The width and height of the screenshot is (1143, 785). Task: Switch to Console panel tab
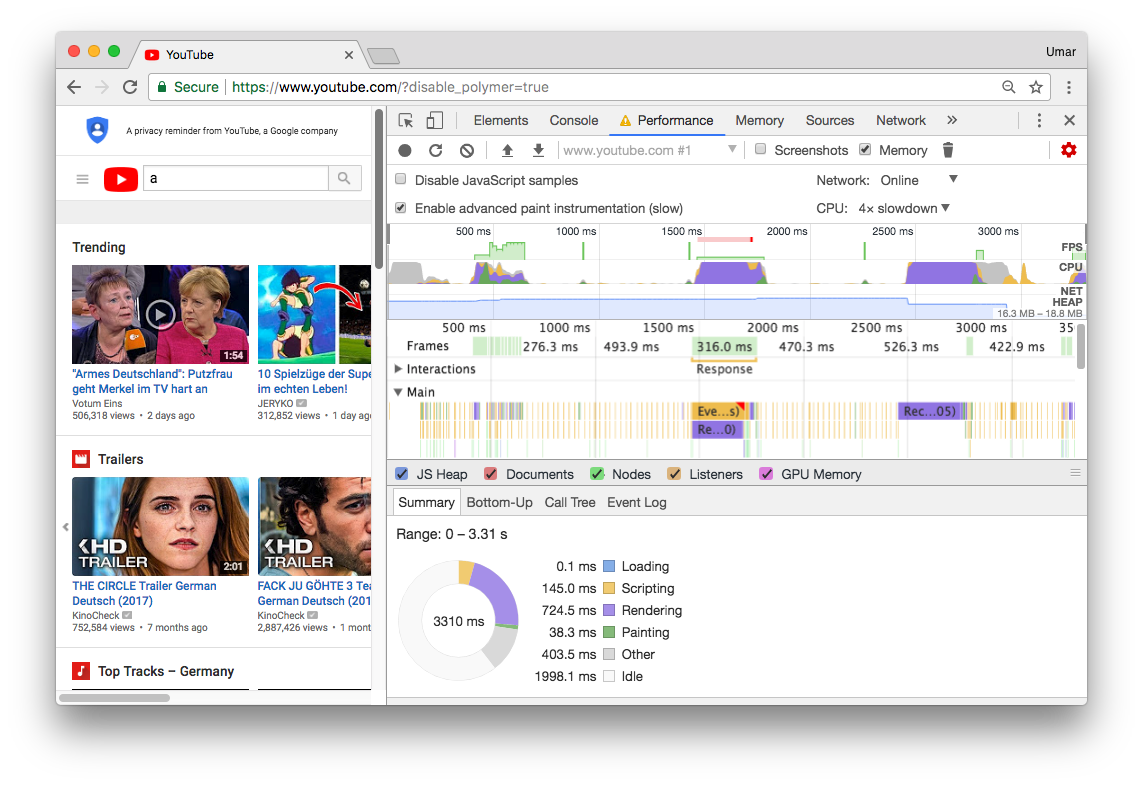pos(574,120)
